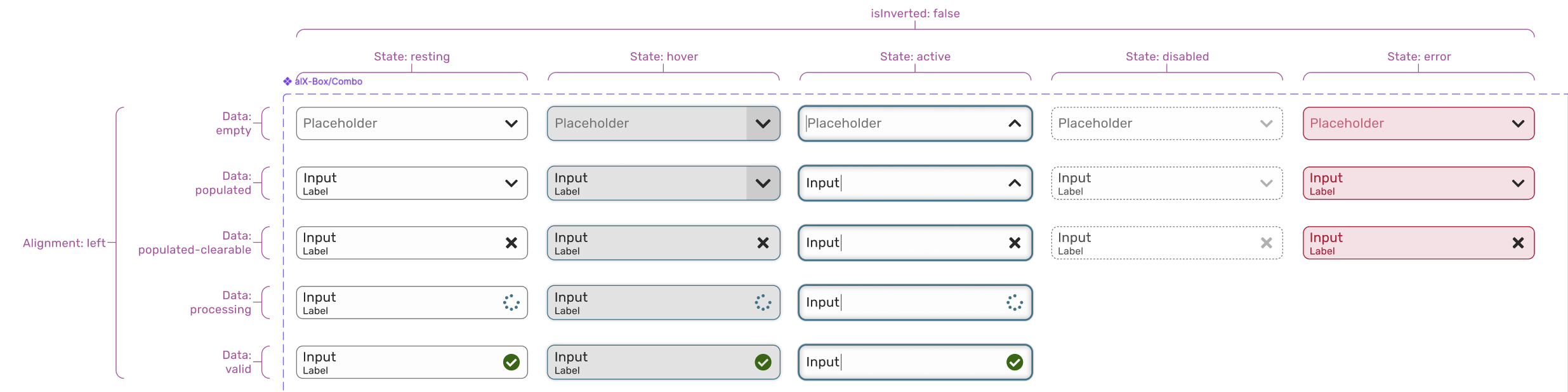Screen dimensions: 1568x392
Task: Expand the resting empty Placeholder dropdown chevron
Action: coord(511,123)
